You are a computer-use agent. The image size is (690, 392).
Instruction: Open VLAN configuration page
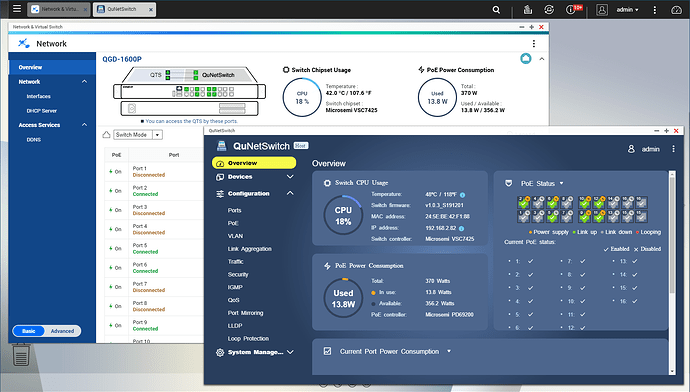[235, 236]
